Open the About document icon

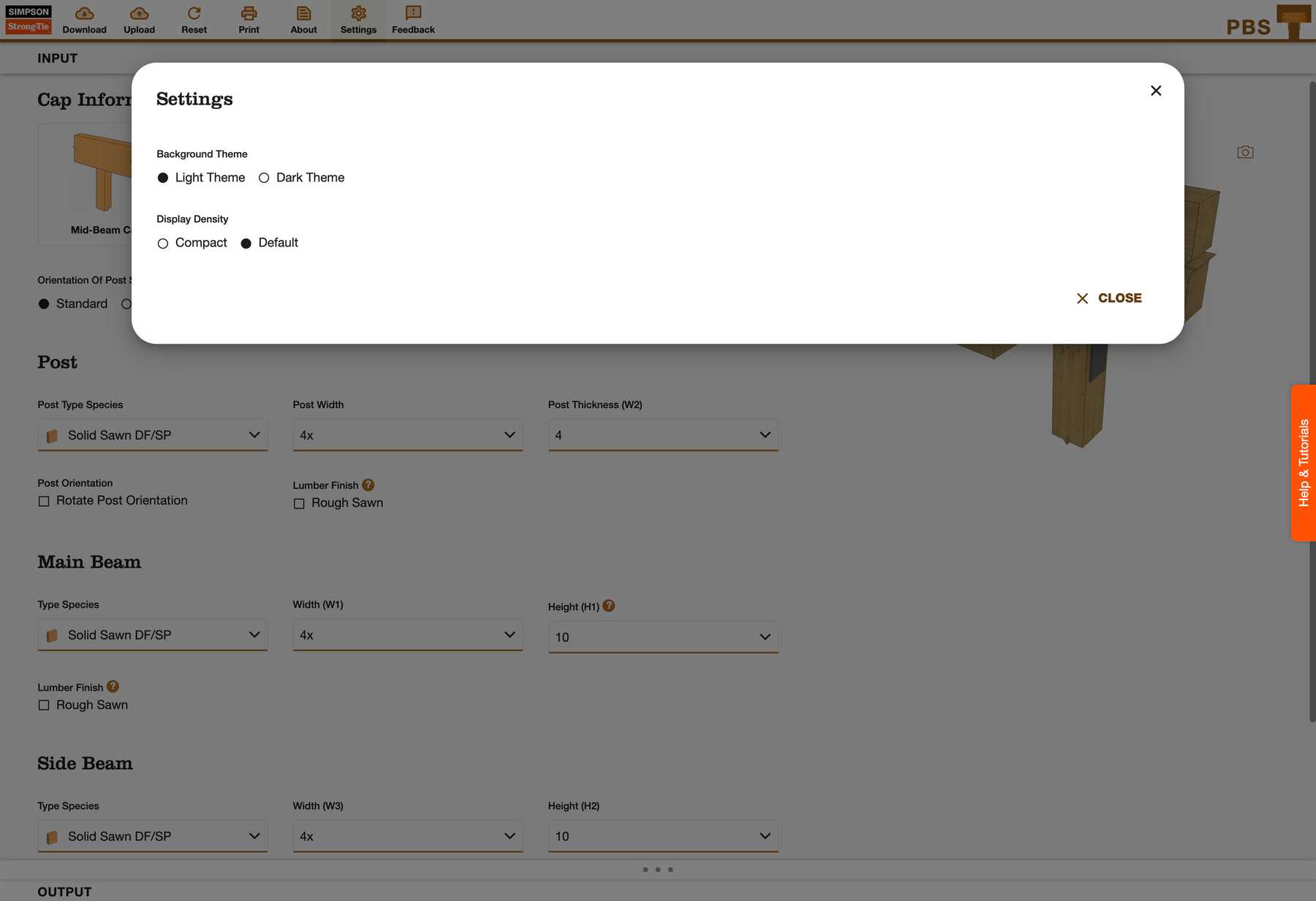[303, 14]
